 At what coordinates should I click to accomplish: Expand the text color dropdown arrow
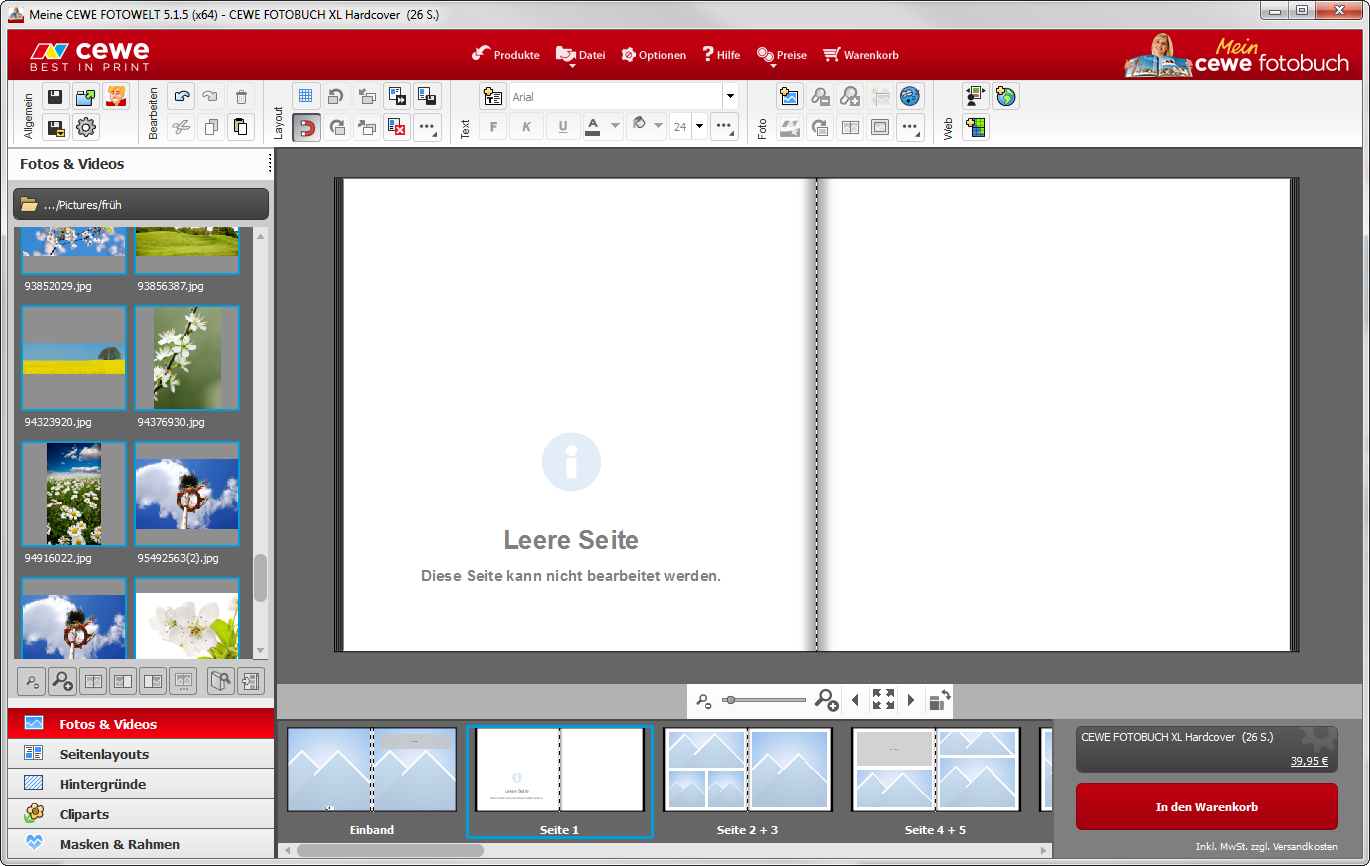[x=615, y=127]
